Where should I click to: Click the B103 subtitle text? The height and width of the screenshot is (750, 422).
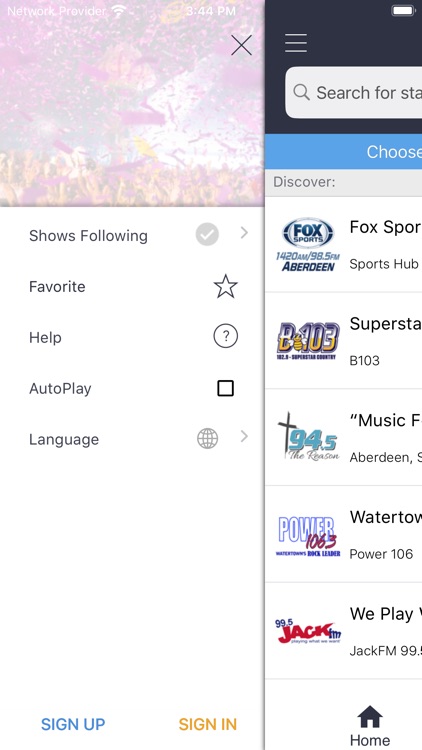(365, 360)
